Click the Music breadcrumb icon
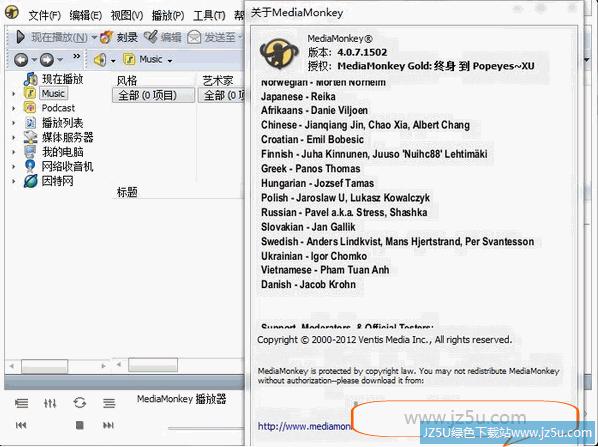 pyautogui.click(x=129, y=59)
